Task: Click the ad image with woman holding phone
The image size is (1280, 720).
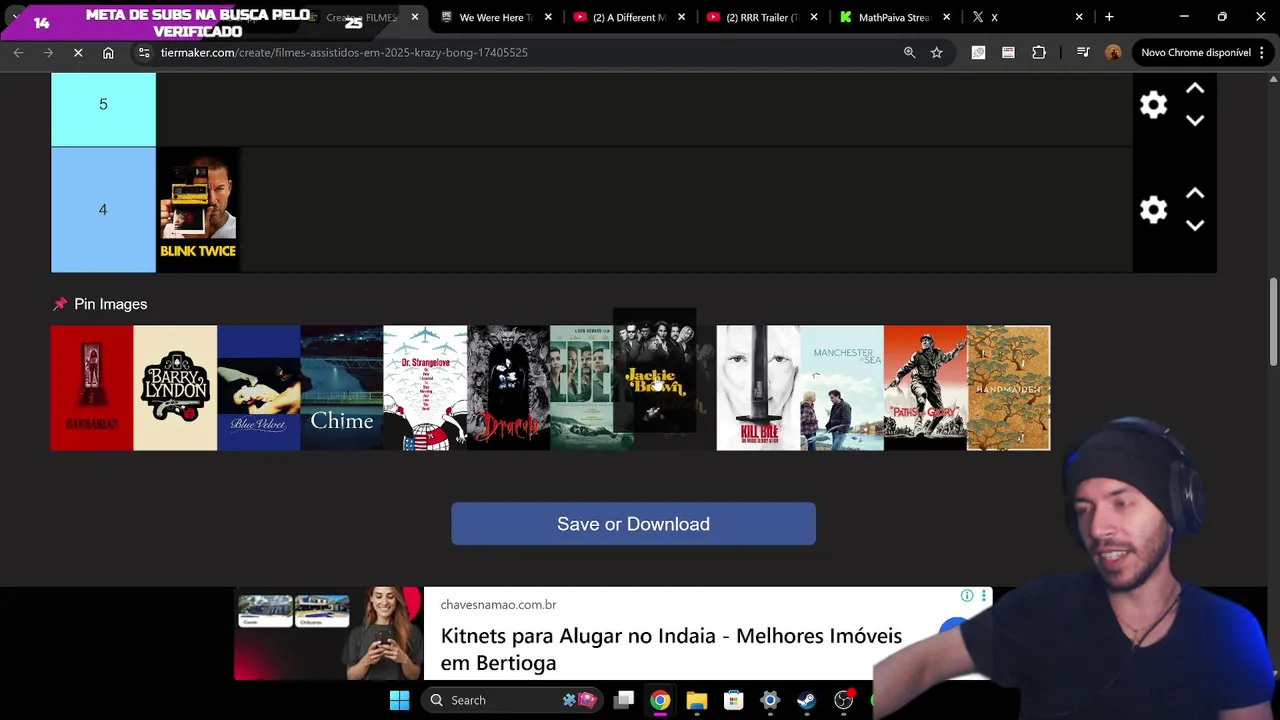Action: click(x=328, y=634)
